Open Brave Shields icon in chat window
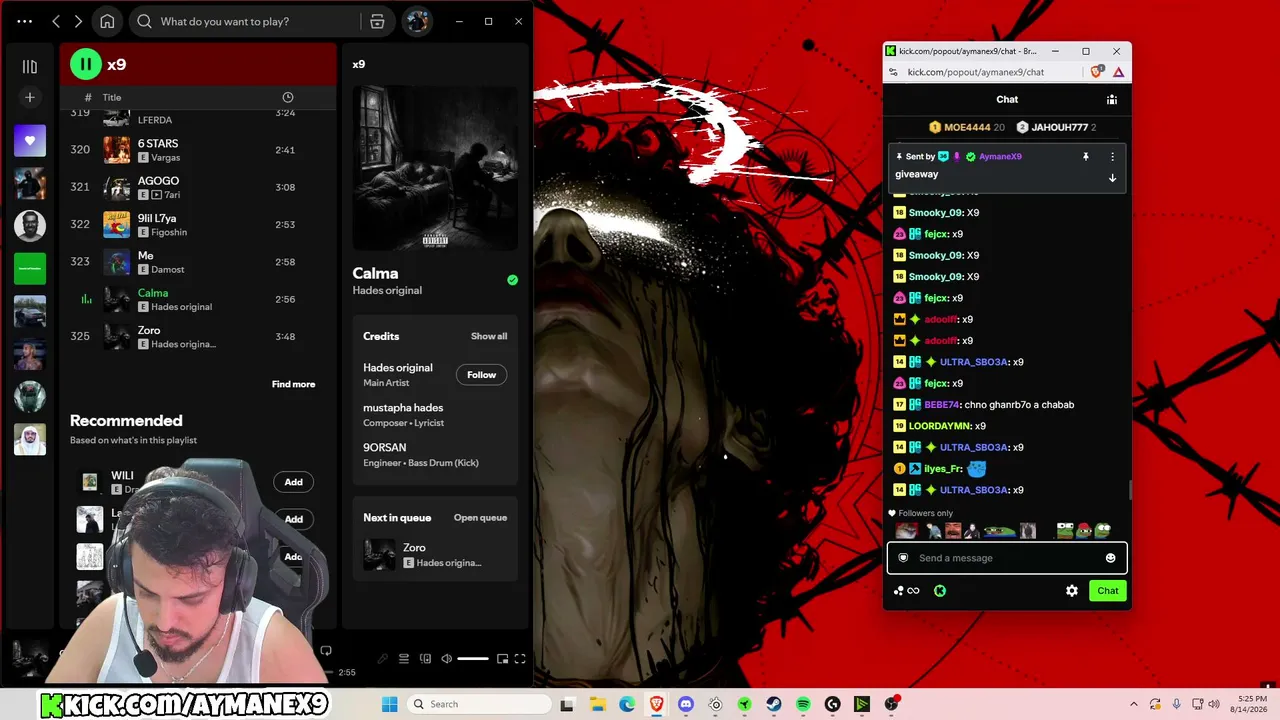Screen dimensions: 1280x720 pyautogui.click(x=1097, y=72)
